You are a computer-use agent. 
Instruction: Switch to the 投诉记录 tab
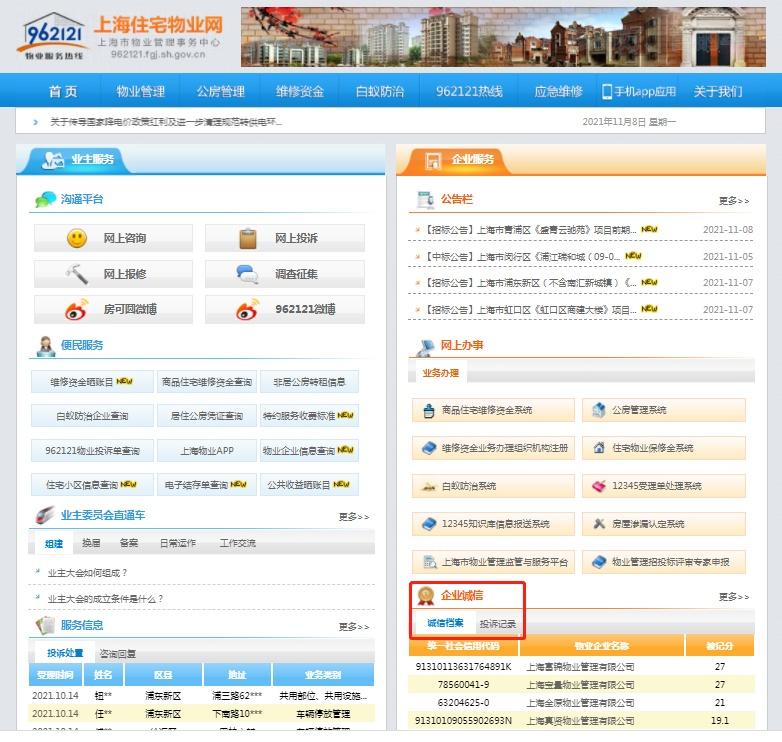(498, 624)
